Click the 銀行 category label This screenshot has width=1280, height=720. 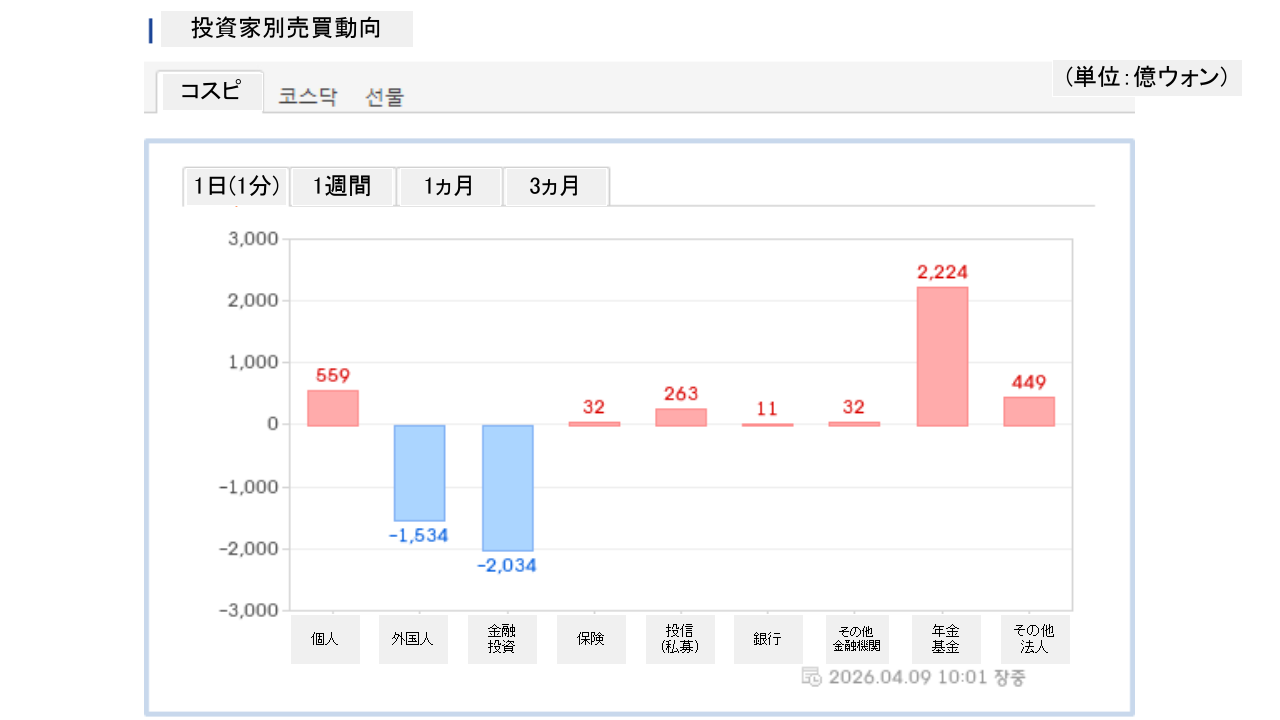point(768,639)
